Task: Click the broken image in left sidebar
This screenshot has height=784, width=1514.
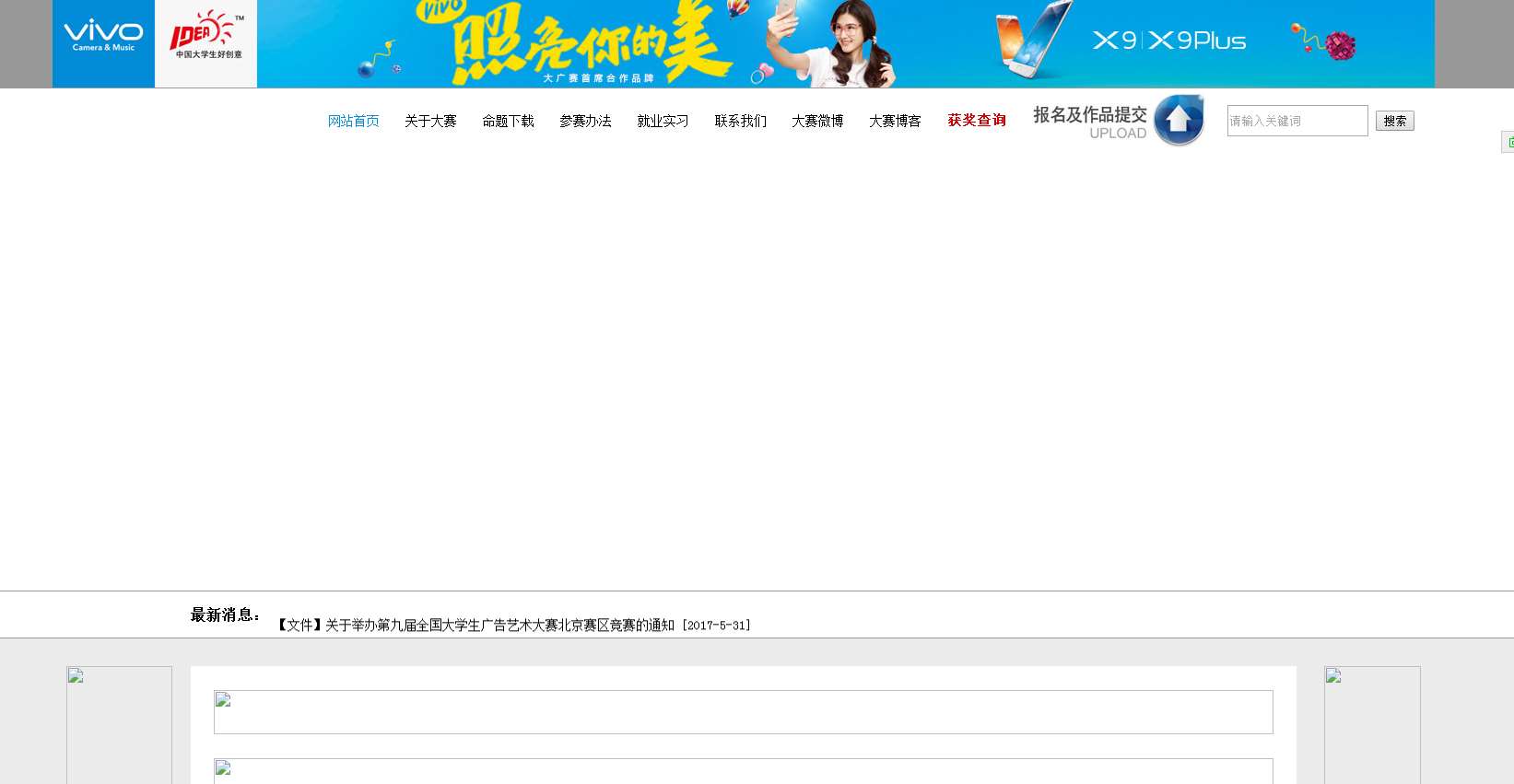Action: (119, 725)
